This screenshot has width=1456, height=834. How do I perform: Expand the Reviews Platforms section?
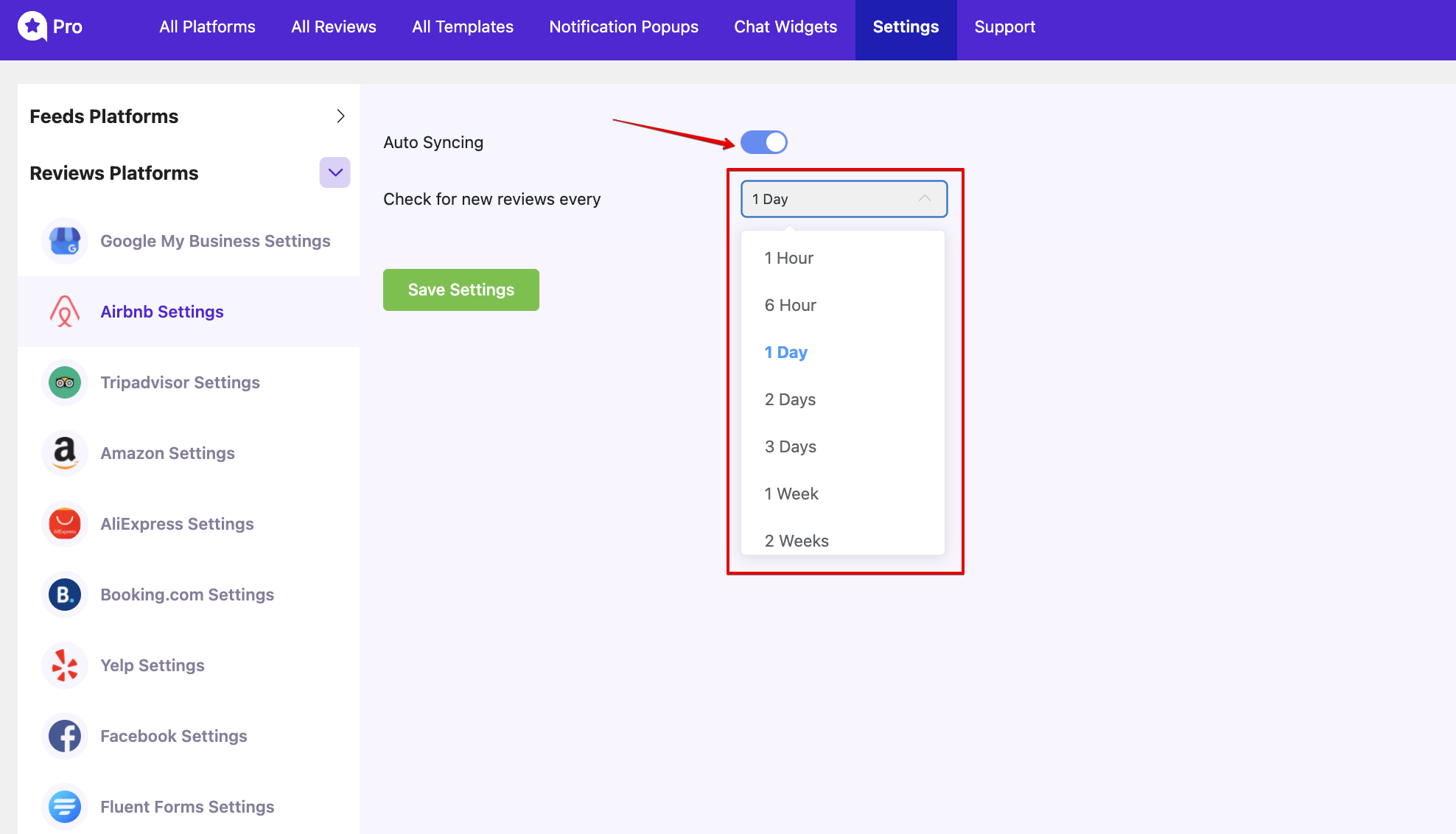[x=334, y=172]
